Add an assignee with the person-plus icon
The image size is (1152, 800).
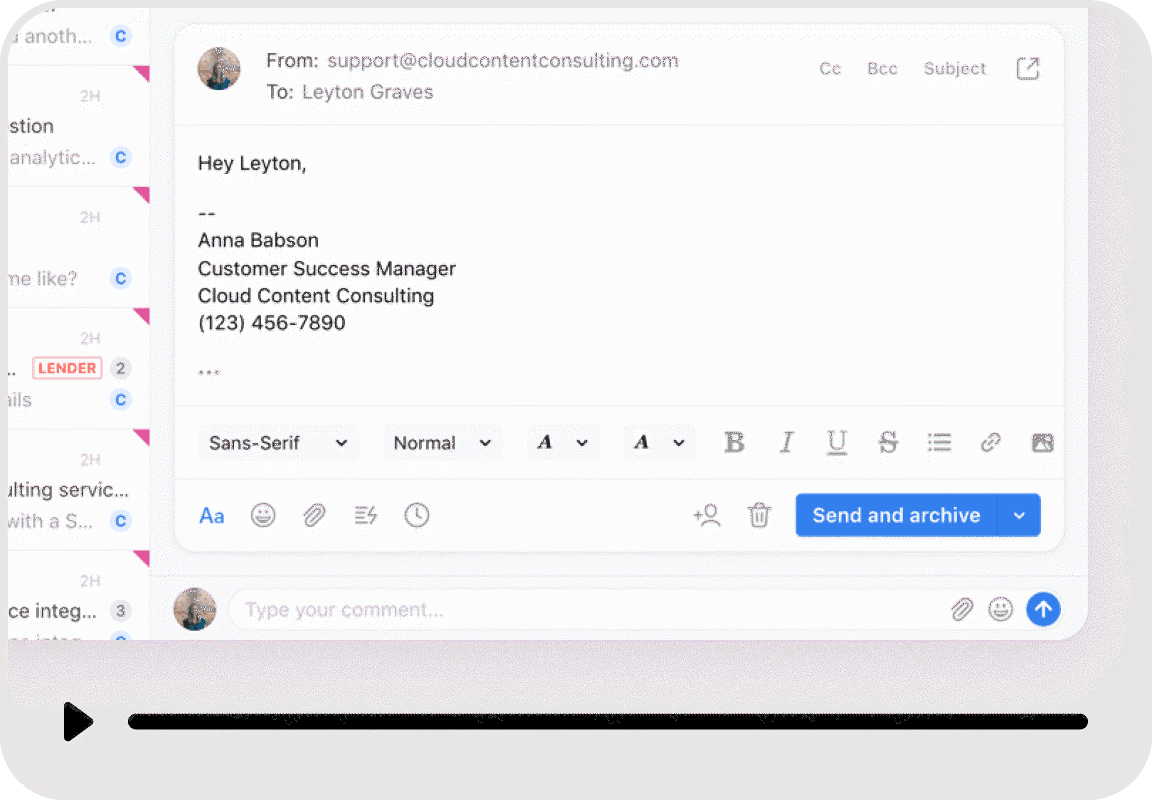coord(707,515)
